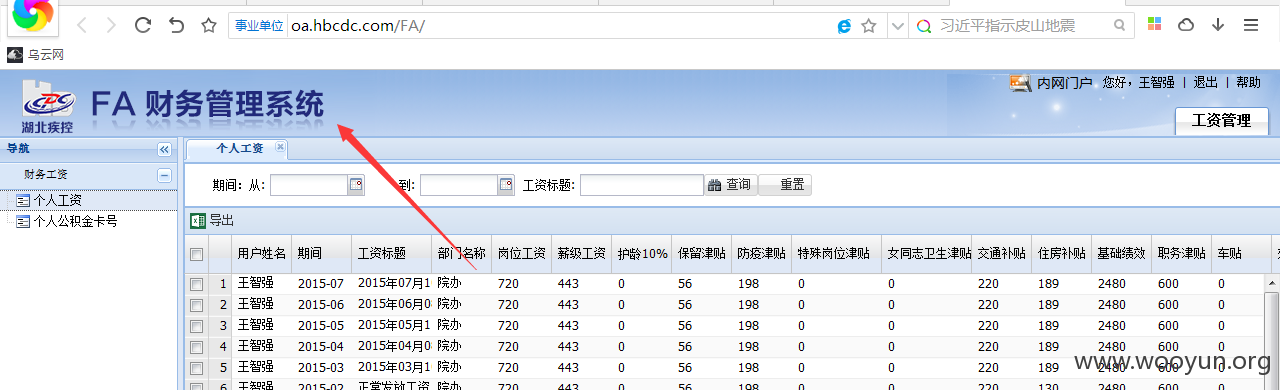Open the 乌云网 bookmark
Screen dimensions: 1280x390
click(36, 55)
